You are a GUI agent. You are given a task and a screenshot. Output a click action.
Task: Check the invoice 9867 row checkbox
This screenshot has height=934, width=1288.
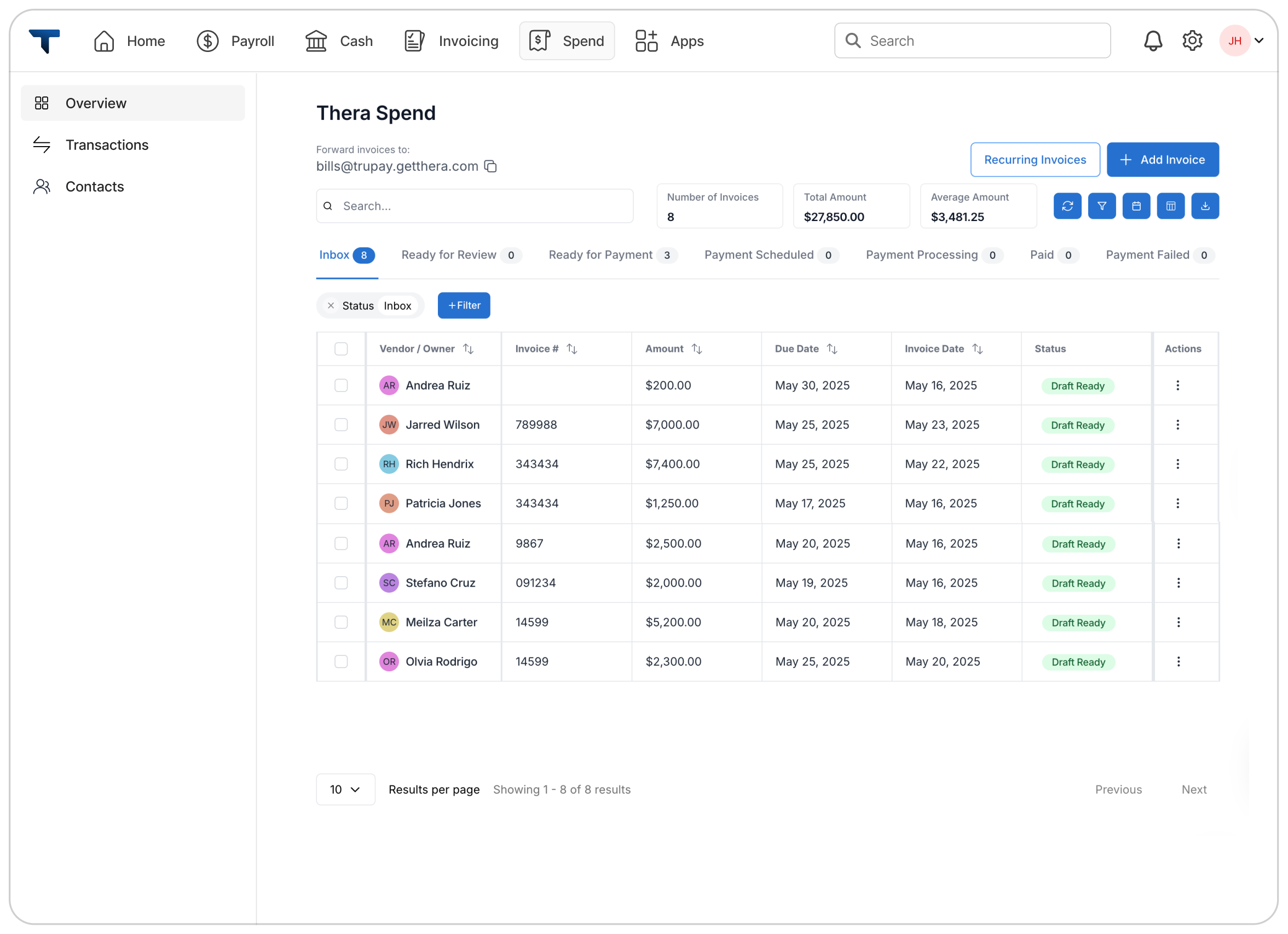point(340,543)
